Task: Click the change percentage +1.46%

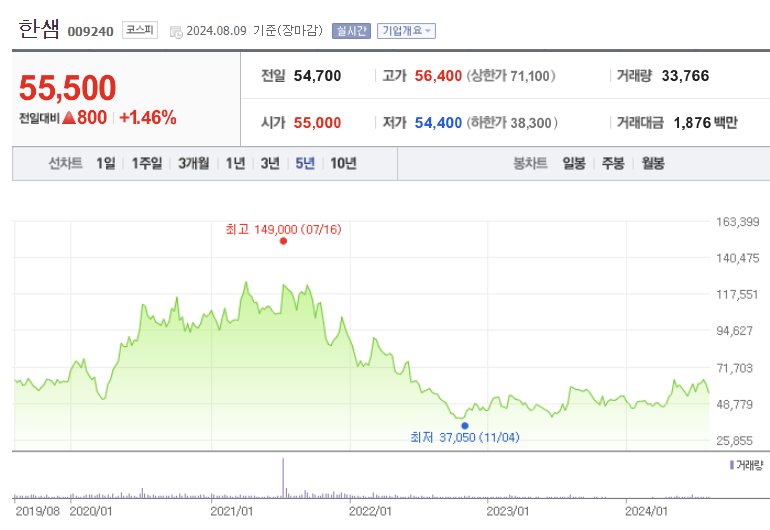Action: tap(148, 118)
